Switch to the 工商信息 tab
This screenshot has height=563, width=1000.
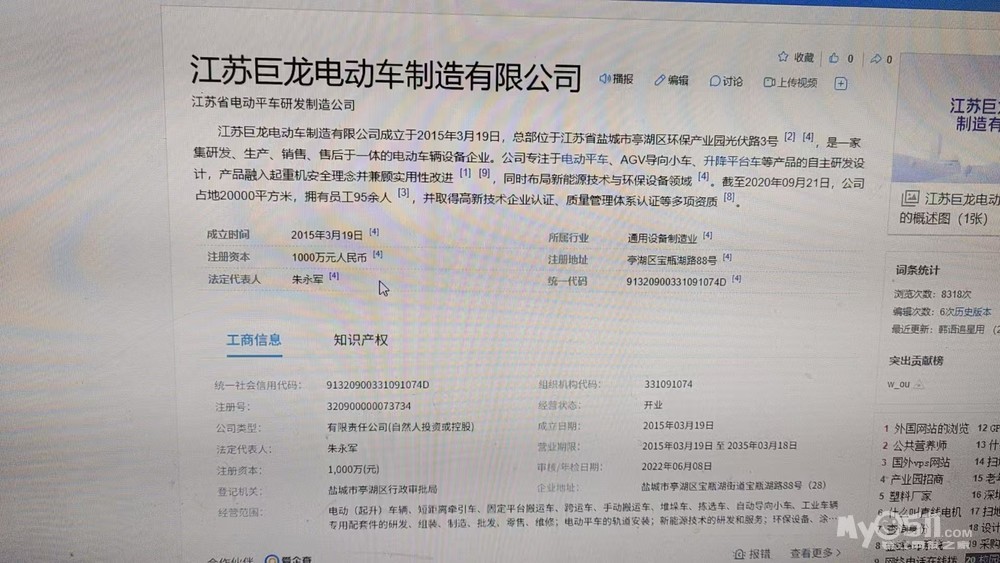(x=254, y=340)
